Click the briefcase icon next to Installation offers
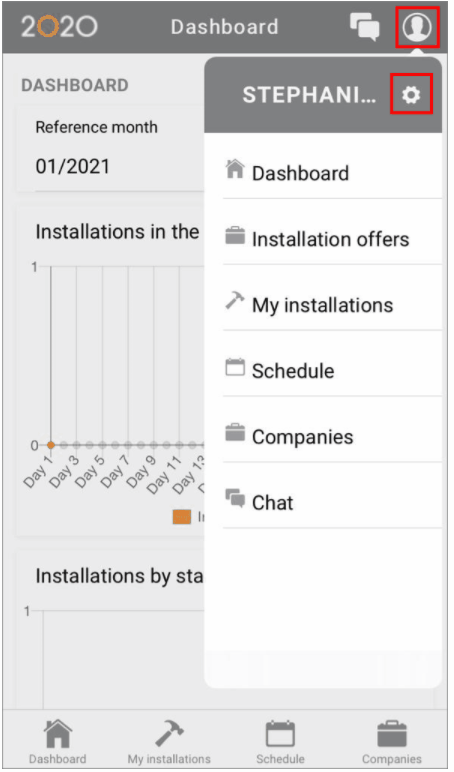Image resolution: width=454 pixels, height=772 pixels. (x=235, y=235)
